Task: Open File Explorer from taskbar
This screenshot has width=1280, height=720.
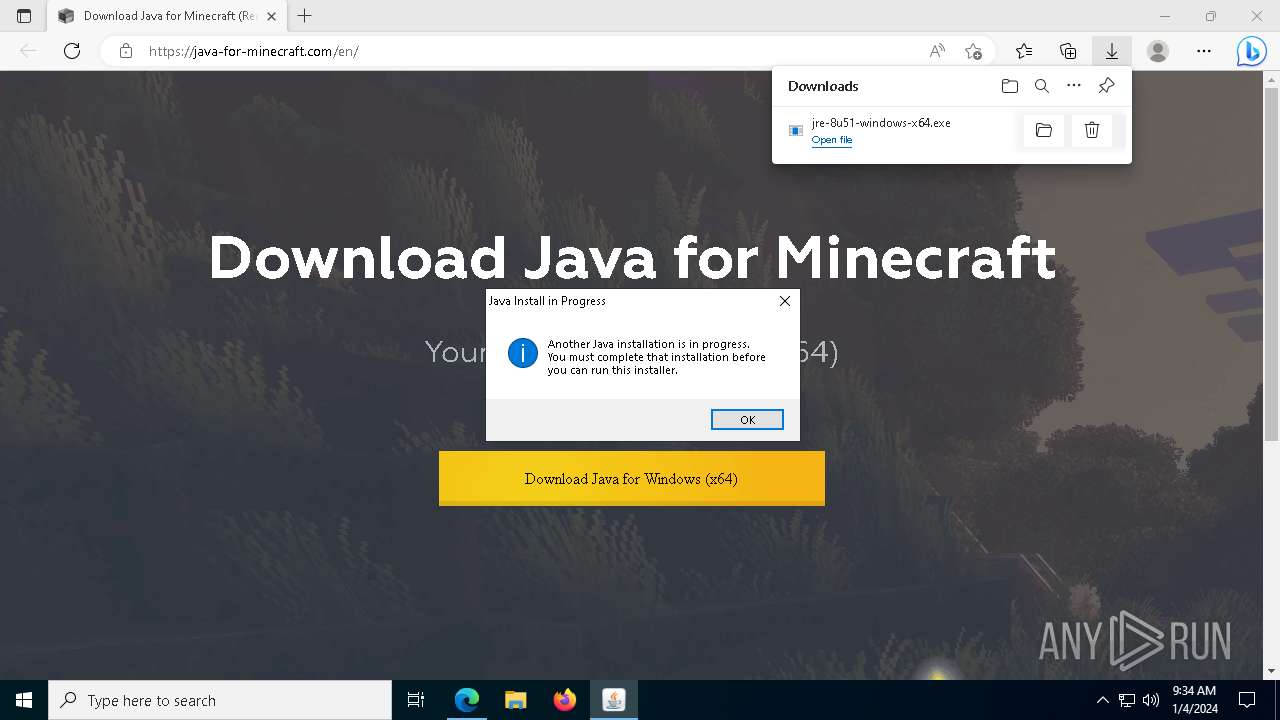Action: pos(516,700)
